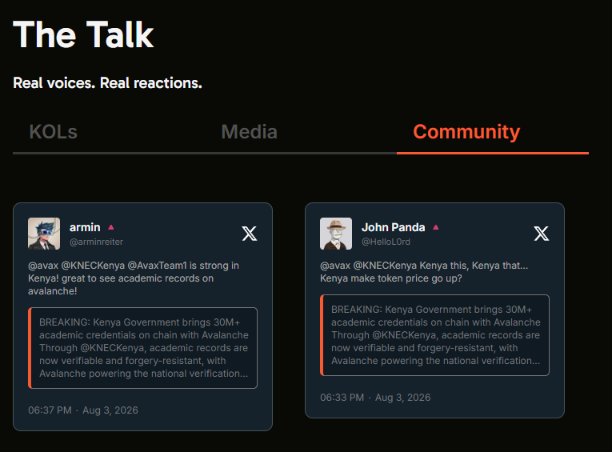Click John Panda's profile avatar
This screenshot has height=452, width=612.
click(x=336, y=234)
